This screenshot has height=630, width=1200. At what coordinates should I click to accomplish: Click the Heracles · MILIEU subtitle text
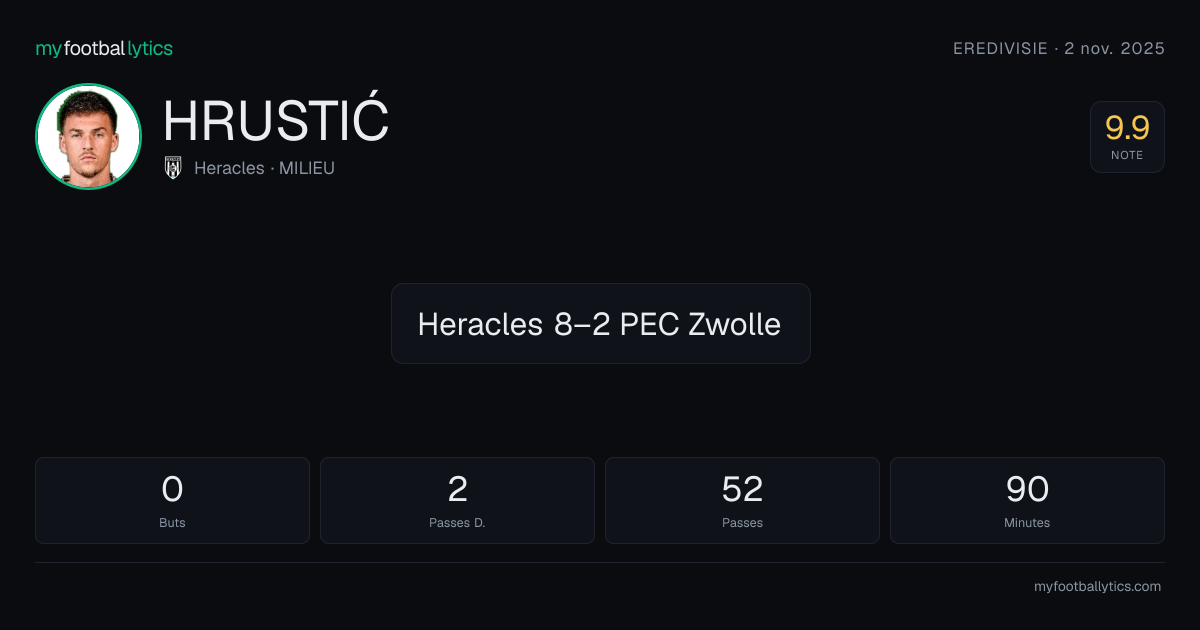[x=264, y=168]
